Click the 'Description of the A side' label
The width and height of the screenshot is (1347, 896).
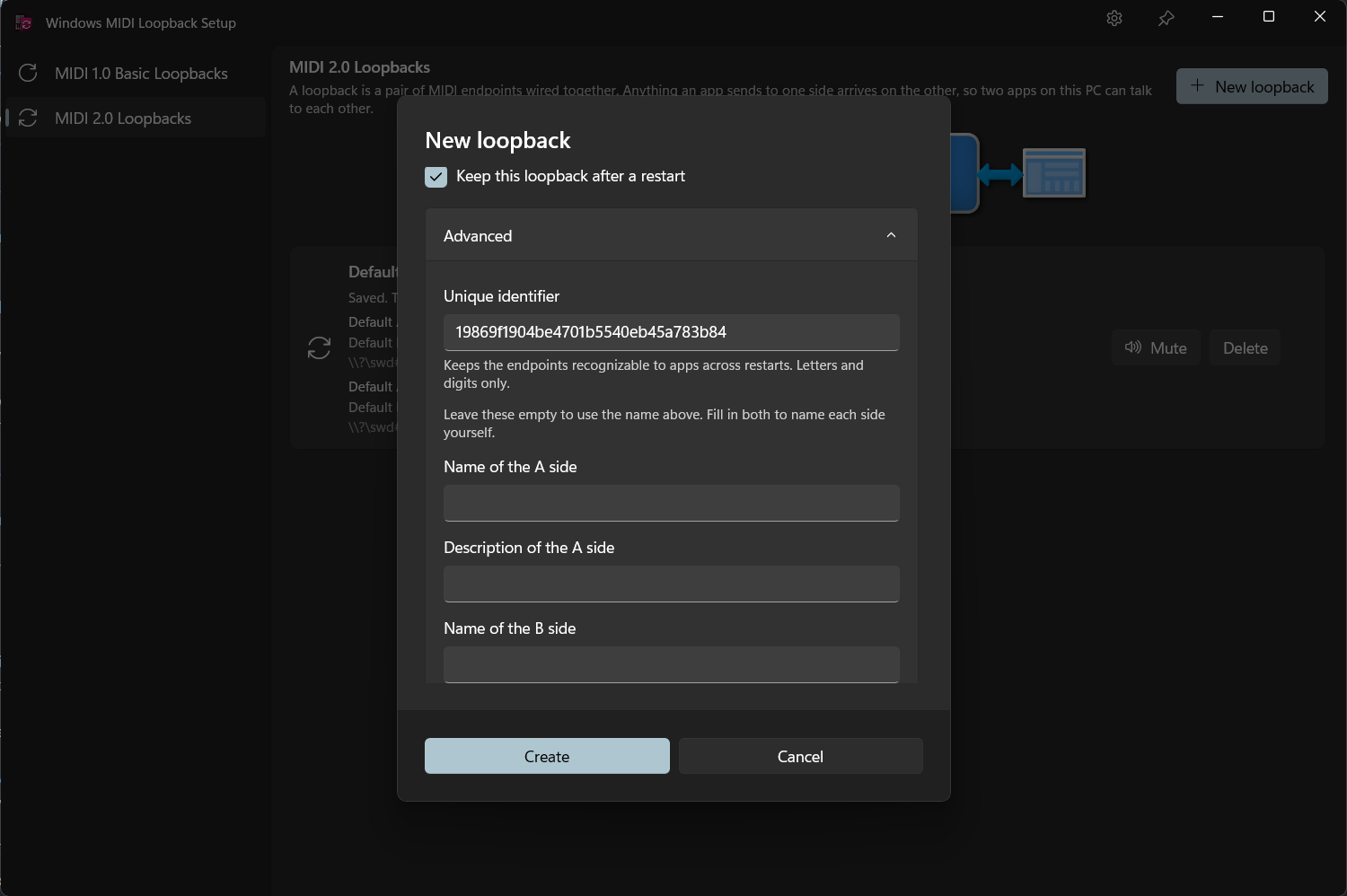pos(529,548)
